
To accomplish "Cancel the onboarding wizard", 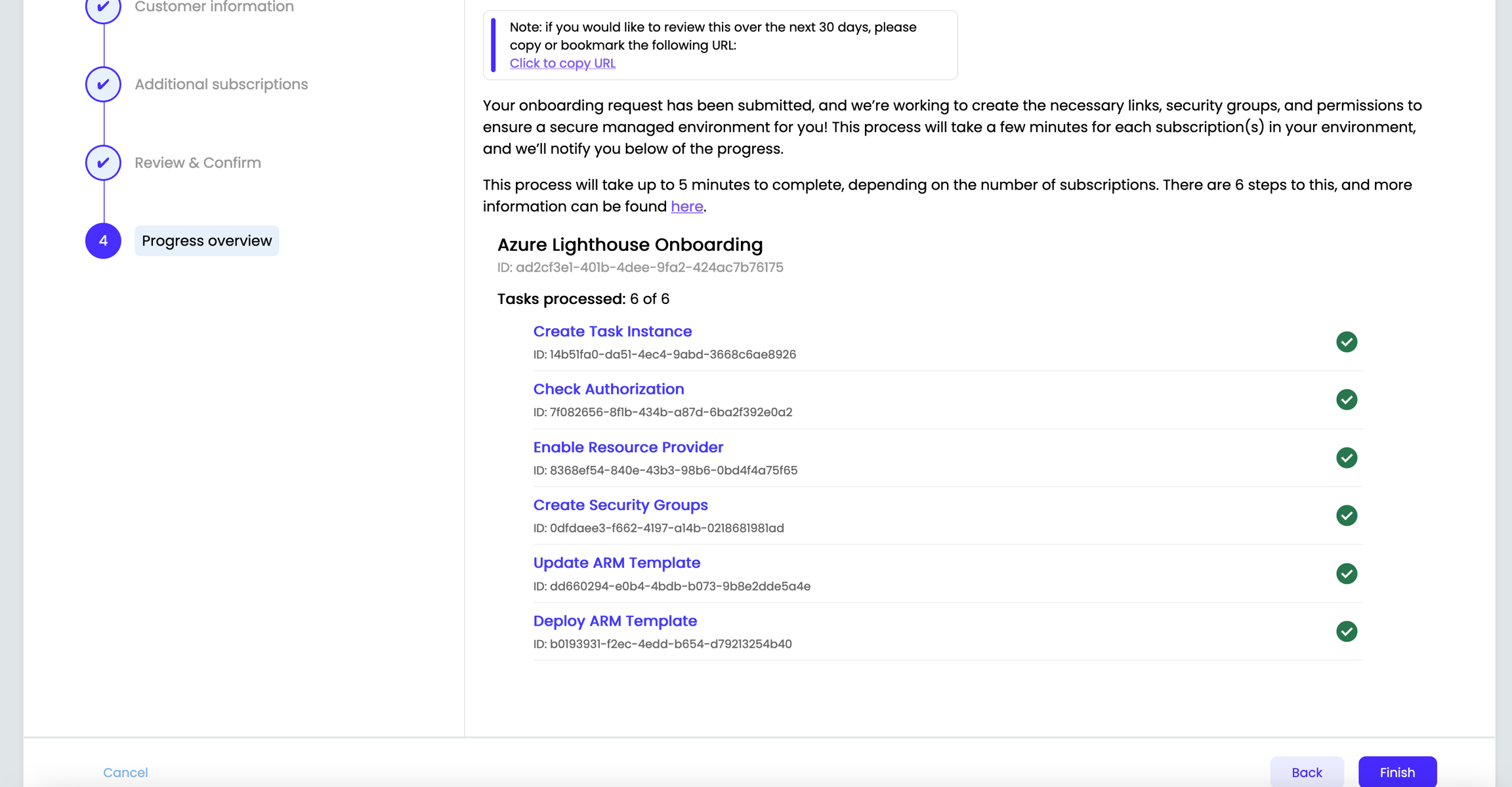I will pos(125,772).
